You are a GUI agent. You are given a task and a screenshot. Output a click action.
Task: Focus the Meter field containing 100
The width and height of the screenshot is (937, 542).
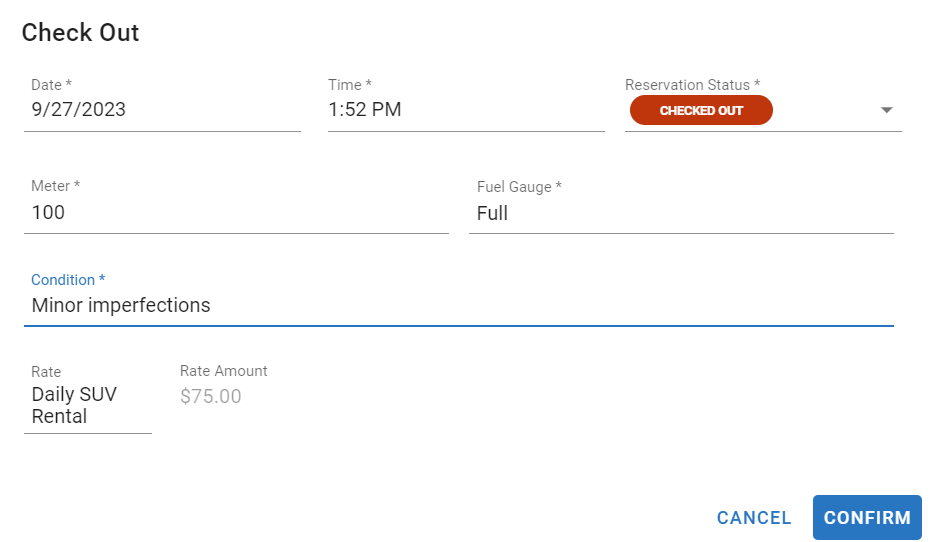pyautogui.click(x=235, y=213)
